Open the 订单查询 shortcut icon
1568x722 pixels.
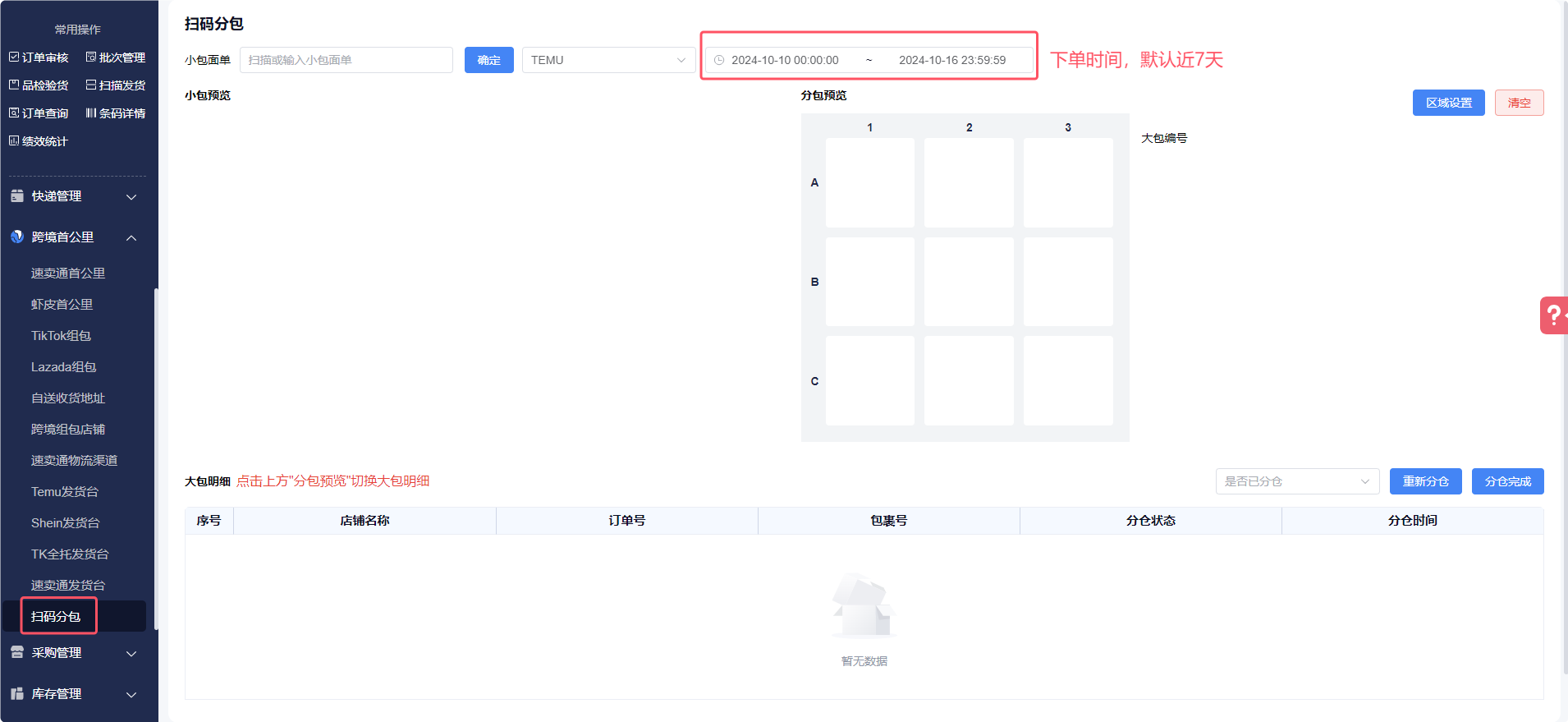[14, 113]
